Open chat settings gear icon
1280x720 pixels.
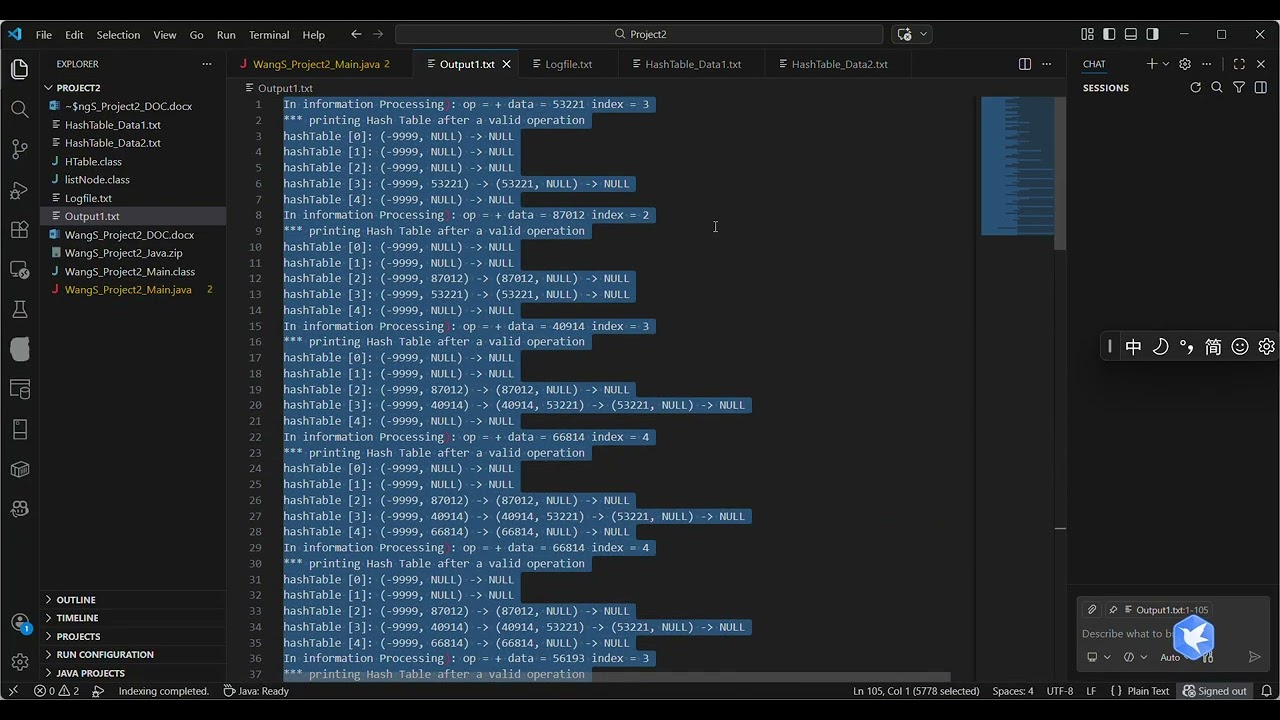(x=1185, y=64)
